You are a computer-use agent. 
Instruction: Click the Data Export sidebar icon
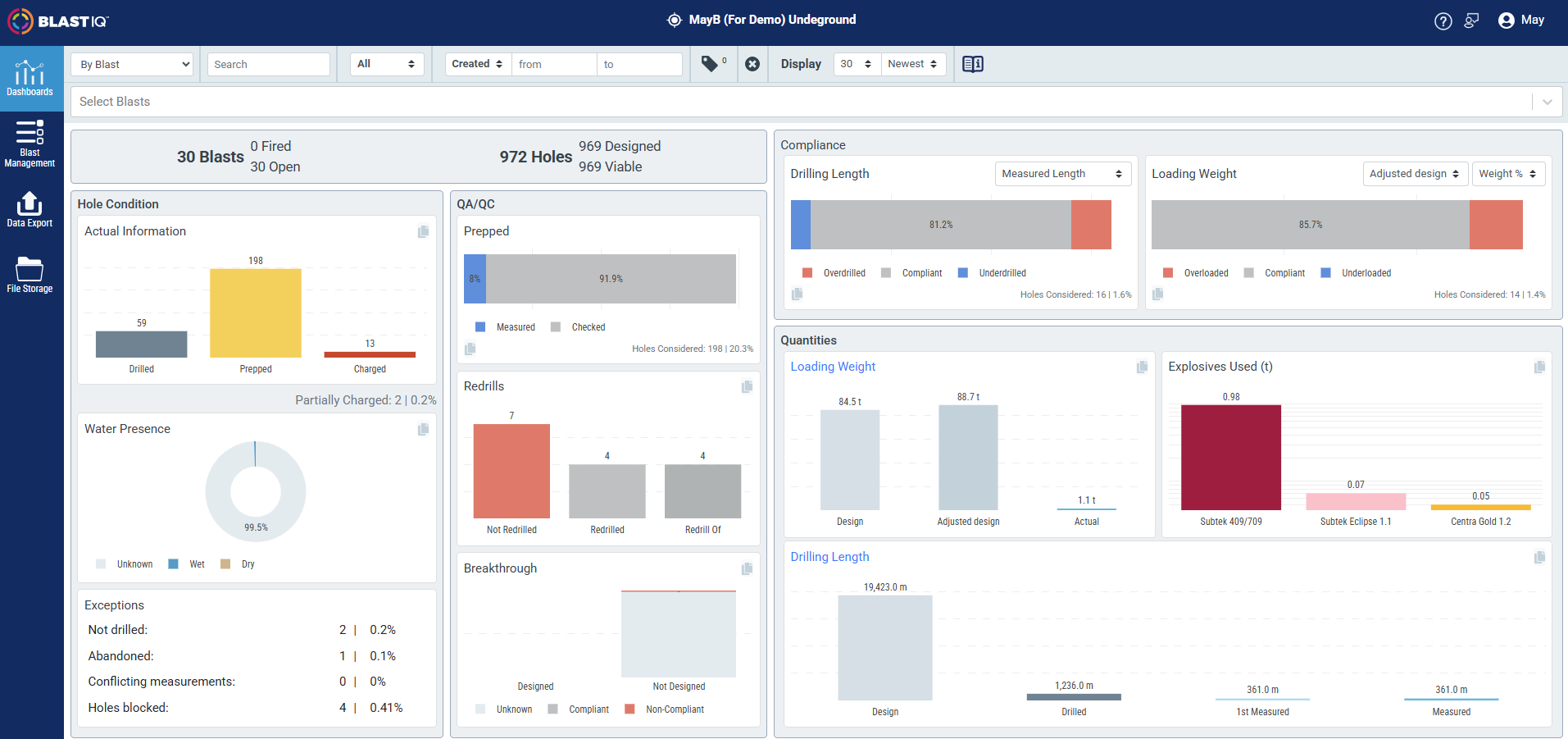click(30, 209)
